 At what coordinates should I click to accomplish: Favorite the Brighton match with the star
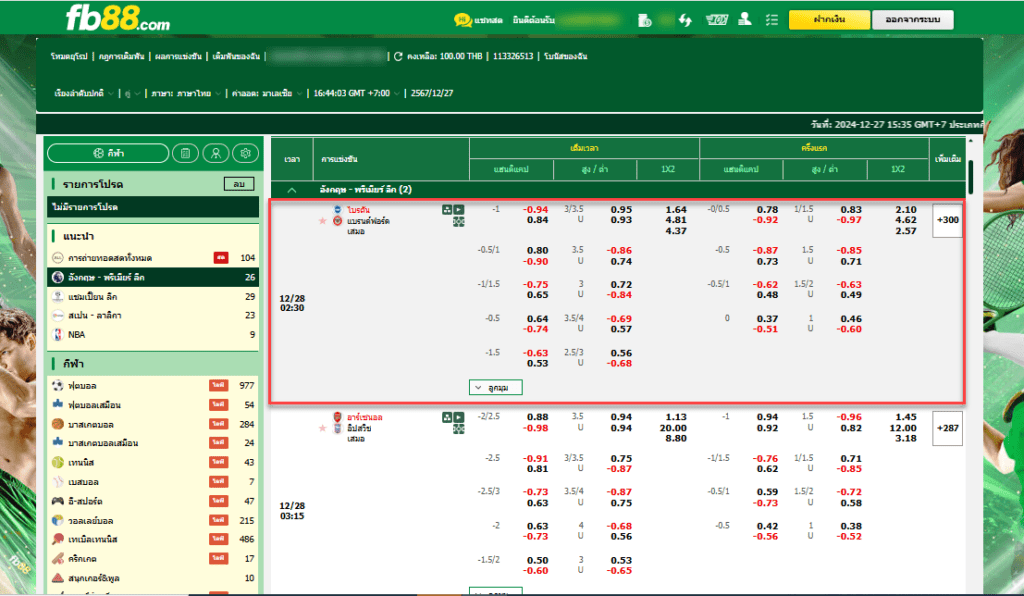(x=322, y=221)
